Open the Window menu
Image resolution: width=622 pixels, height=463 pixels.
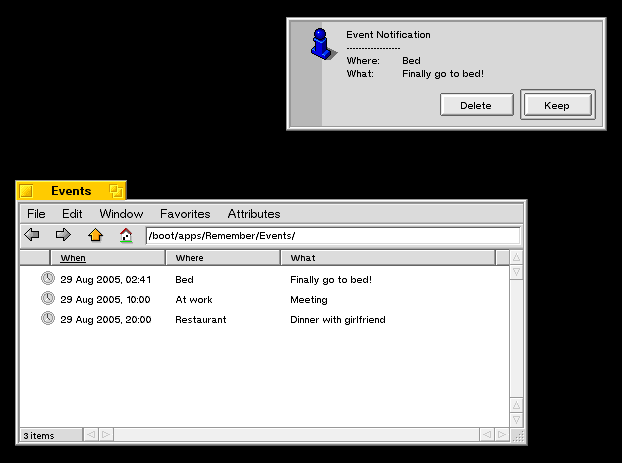[121, 213]
